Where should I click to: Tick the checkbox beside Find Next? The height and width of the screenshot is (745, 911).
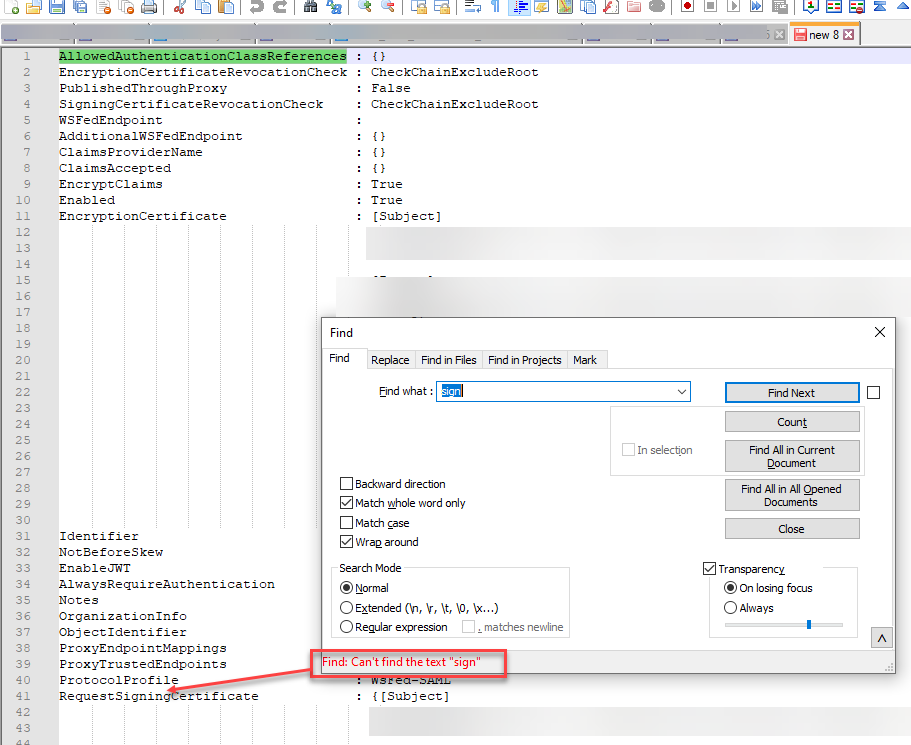pos(873,393)
